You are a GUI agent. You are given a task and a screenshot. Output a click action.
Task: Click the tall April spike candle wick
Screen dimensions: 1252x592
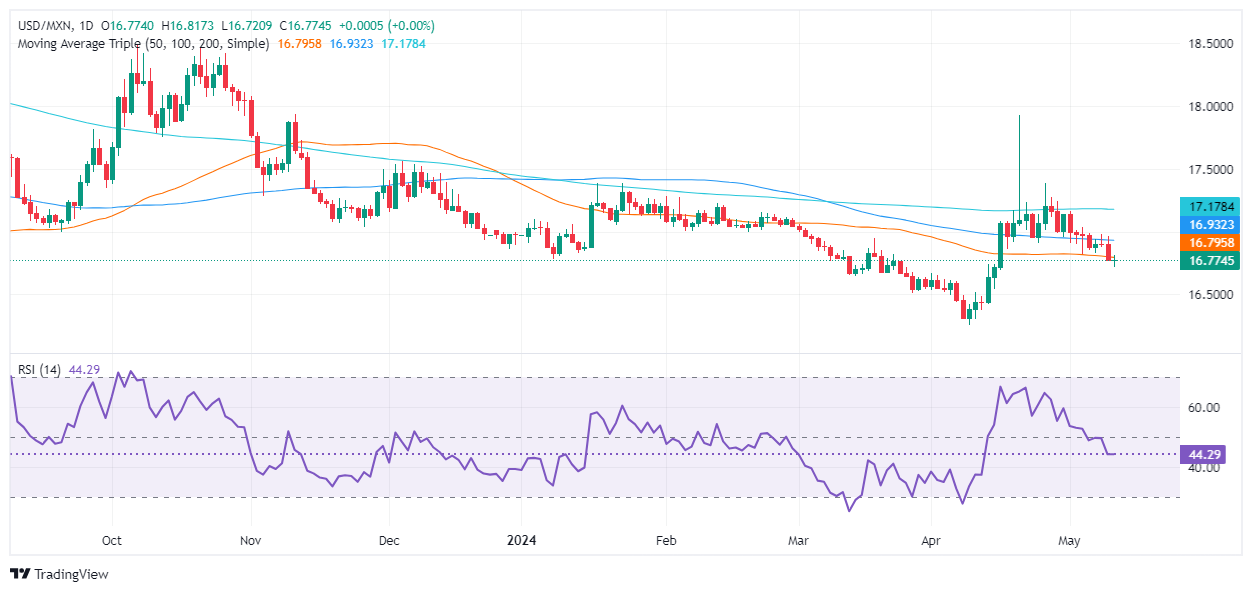click(x=1019, y=165)
